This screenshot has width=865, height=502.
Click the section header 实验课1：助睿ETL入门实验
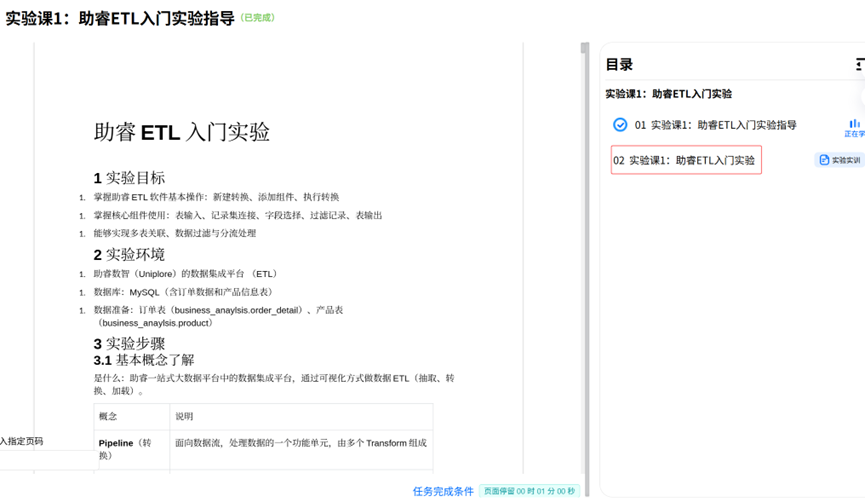(x=669, y=94)
